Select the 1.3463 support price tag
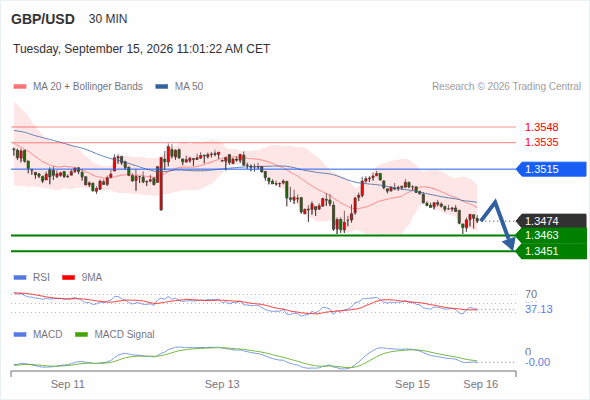The image size is (590, 400). (x=551, y=236)
